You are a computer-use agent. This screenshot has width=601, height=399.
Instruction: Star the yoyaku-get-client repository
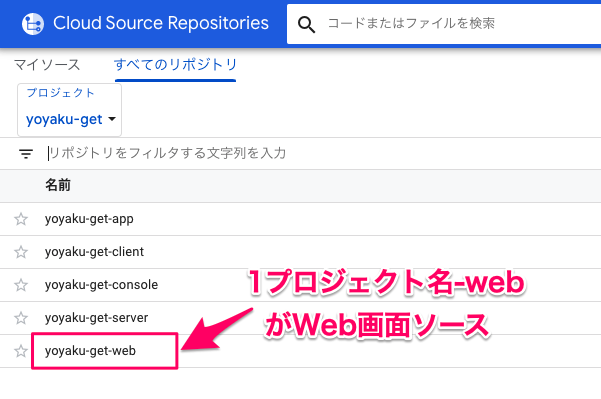(21, 252)
